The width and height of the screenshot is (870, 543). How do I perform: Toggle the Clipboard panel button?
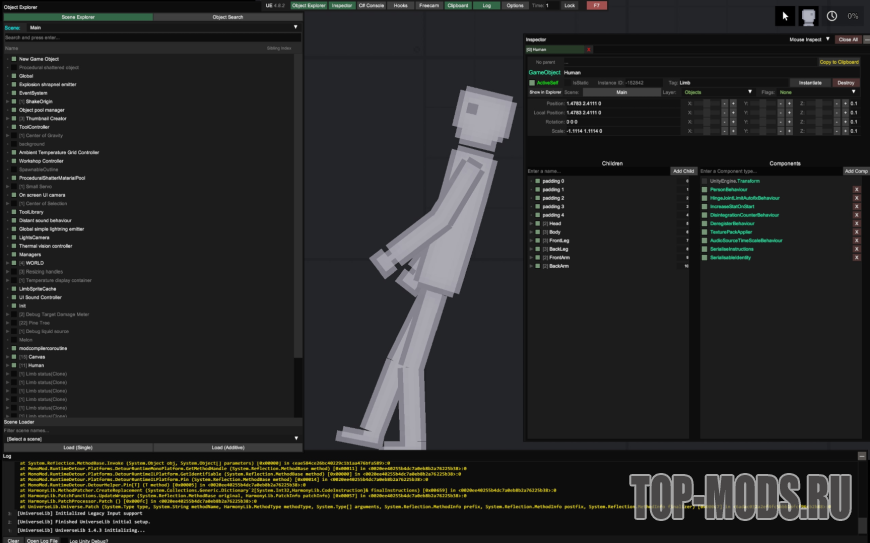pyautogui.click(x=458, y=6)
